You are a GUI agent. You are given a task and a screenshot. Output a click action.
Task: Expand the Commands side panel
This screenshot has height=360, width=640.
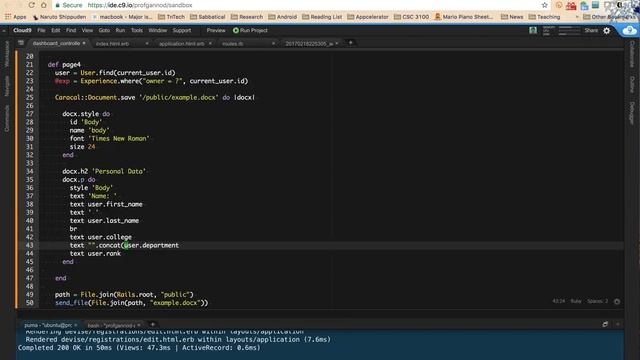(x=7, y=119)
